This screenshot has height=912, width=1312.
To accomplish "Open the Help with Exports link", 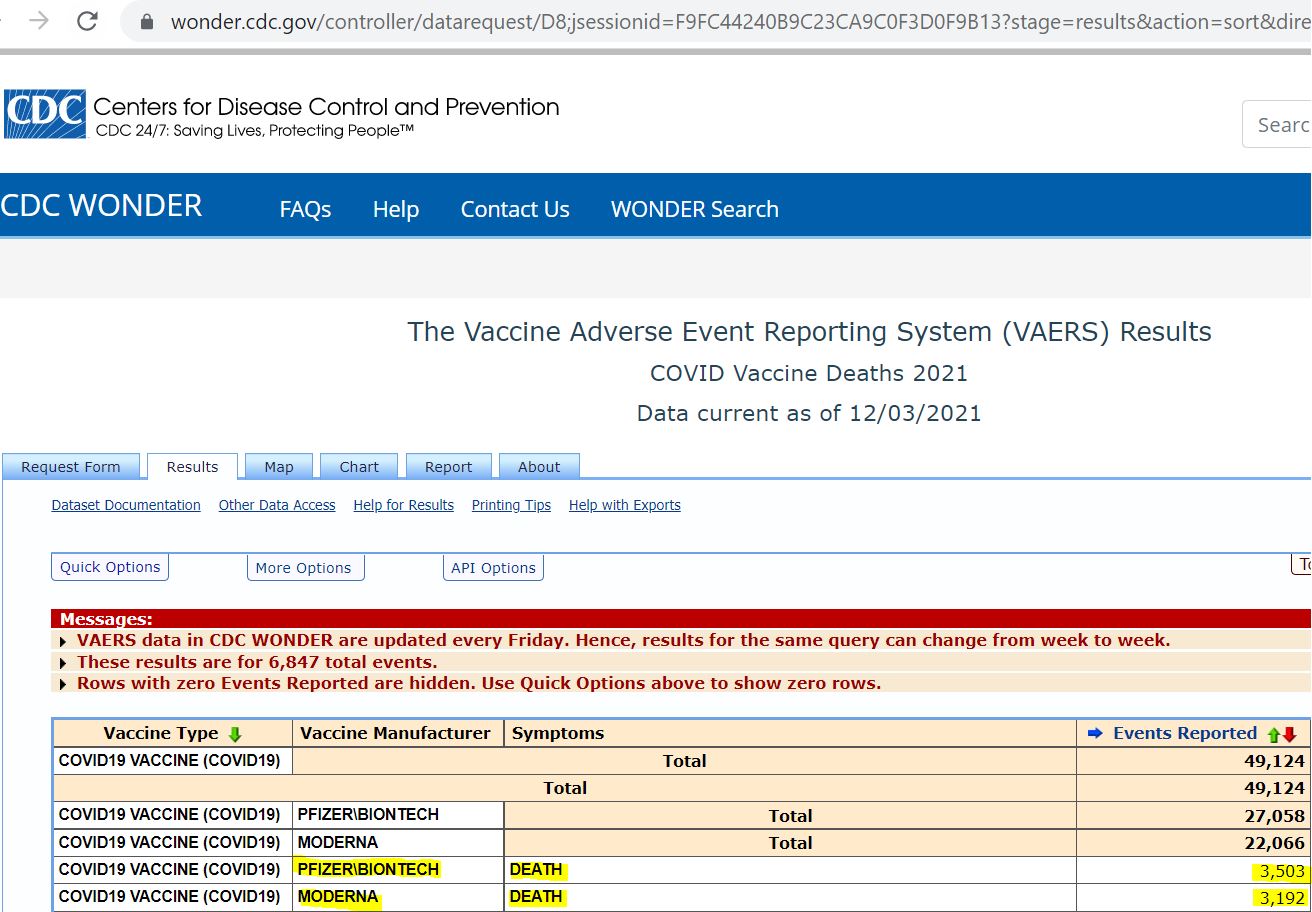I will (x=624, y=505).
